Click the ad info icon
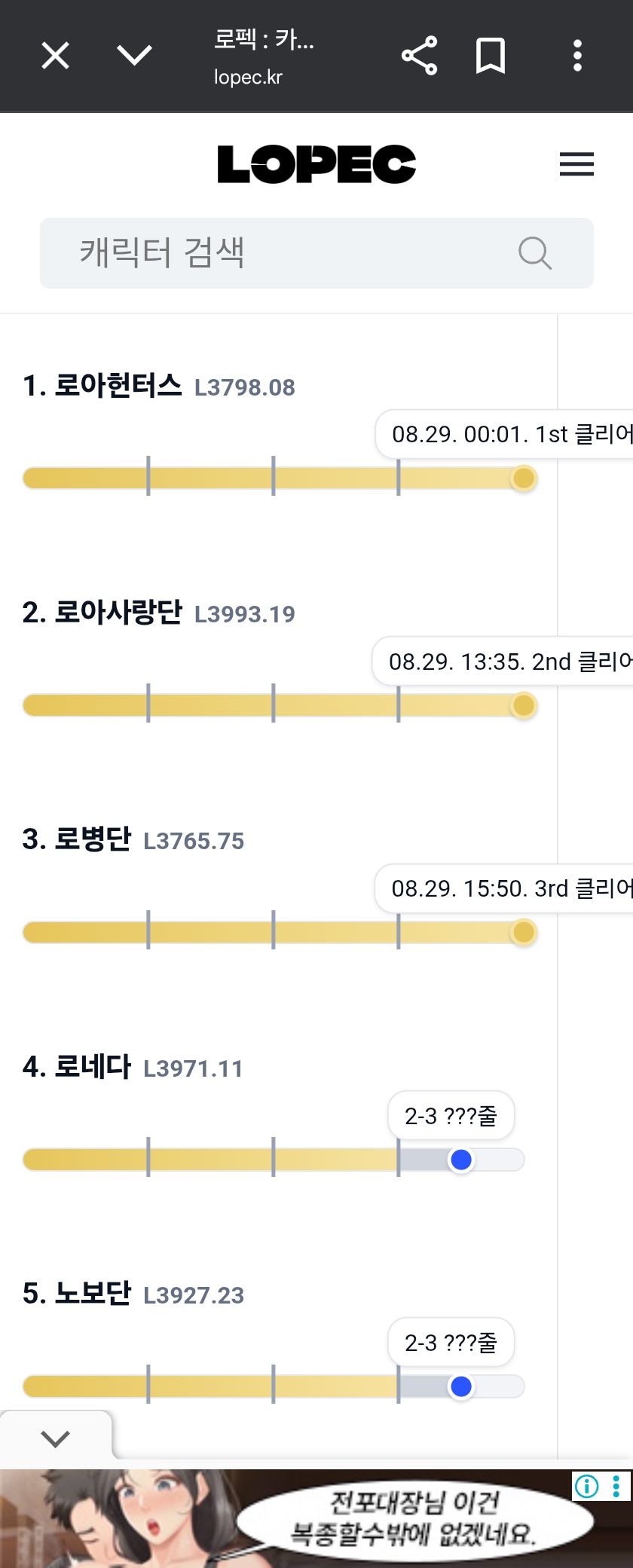Viewport: 633px width, 1568px height. point(587,1486)
